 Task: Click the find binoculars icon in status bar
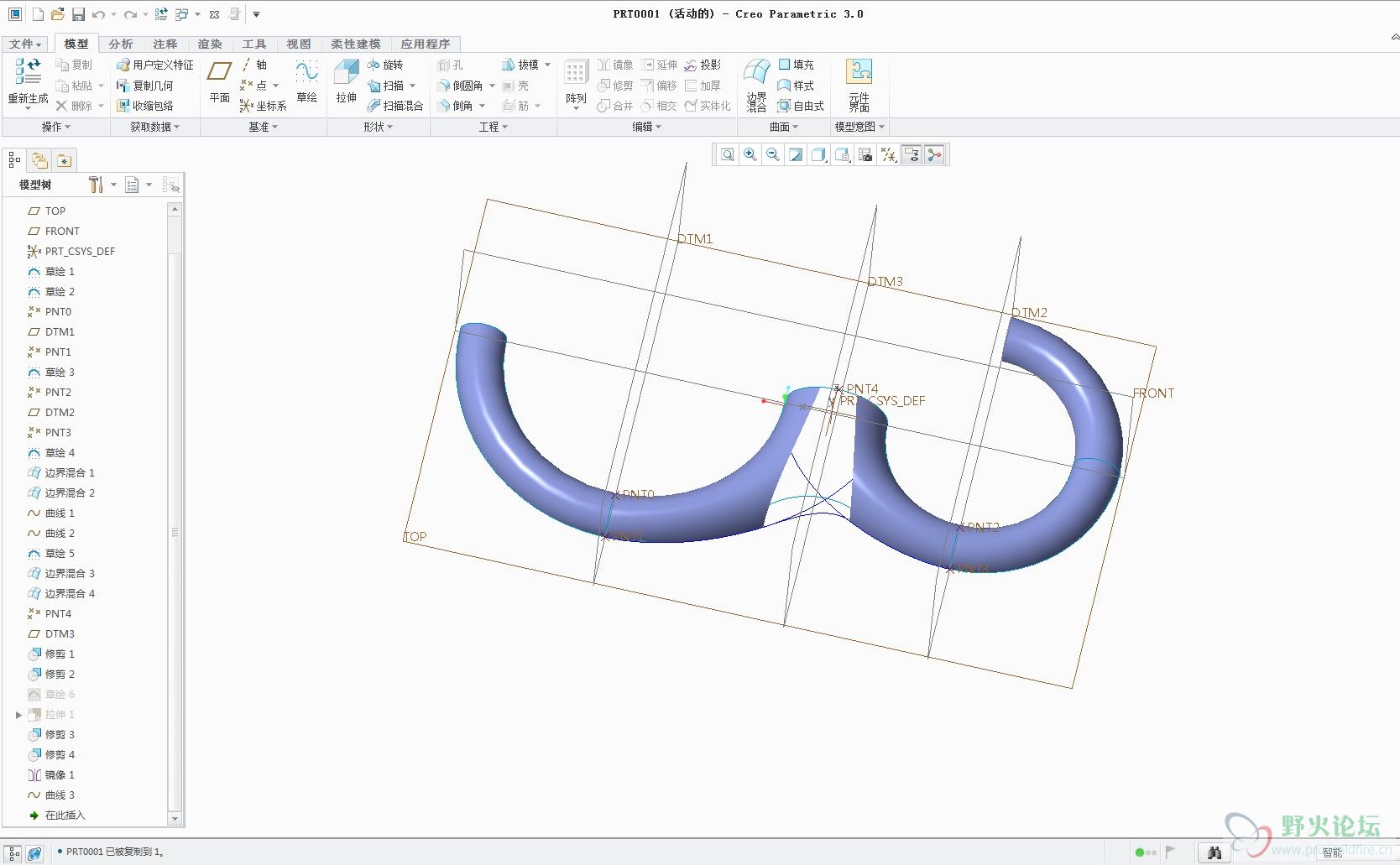[x=1214, y=852]
